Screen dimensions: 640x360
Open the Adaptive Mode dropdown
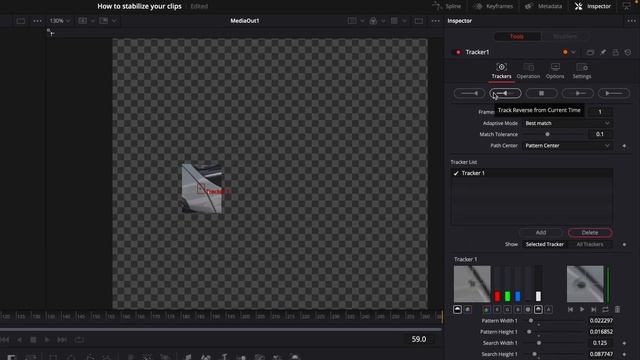567,123
